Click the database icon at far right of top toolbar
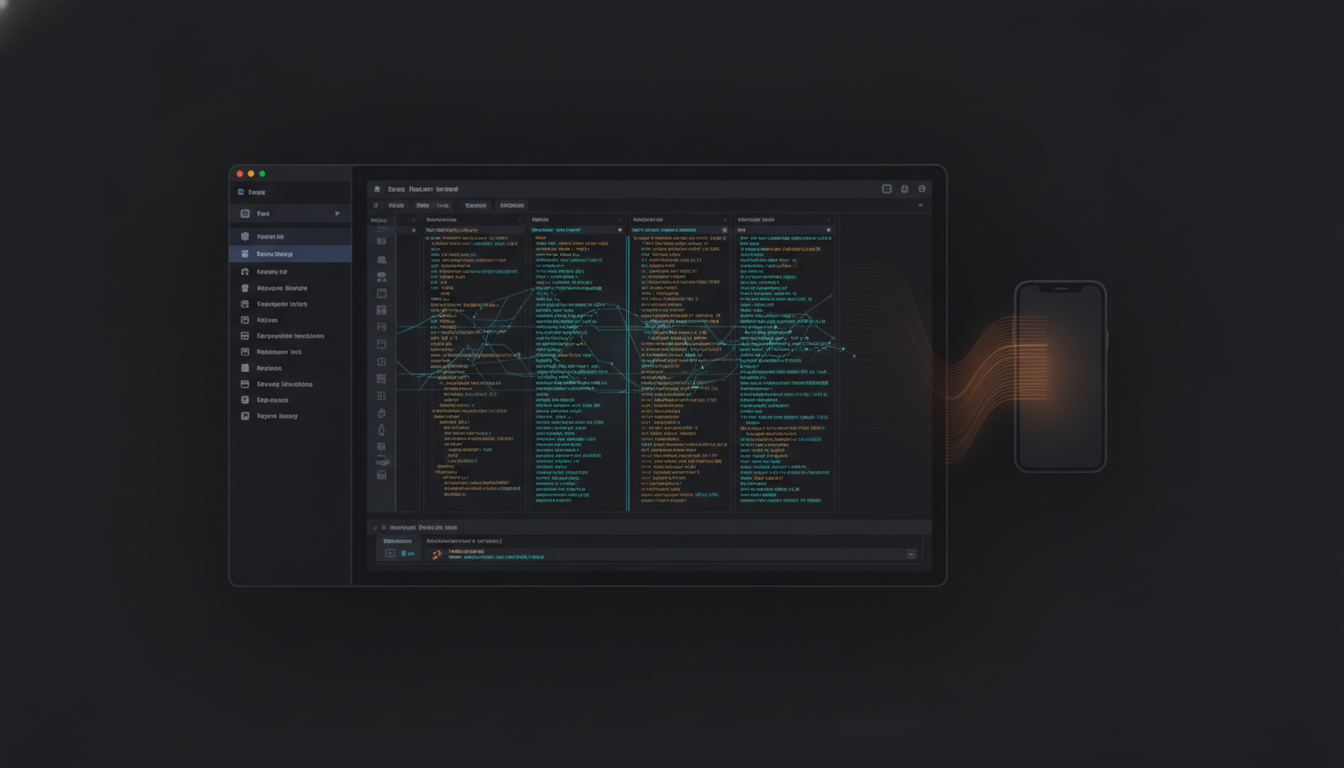 (x=922, y=189)
